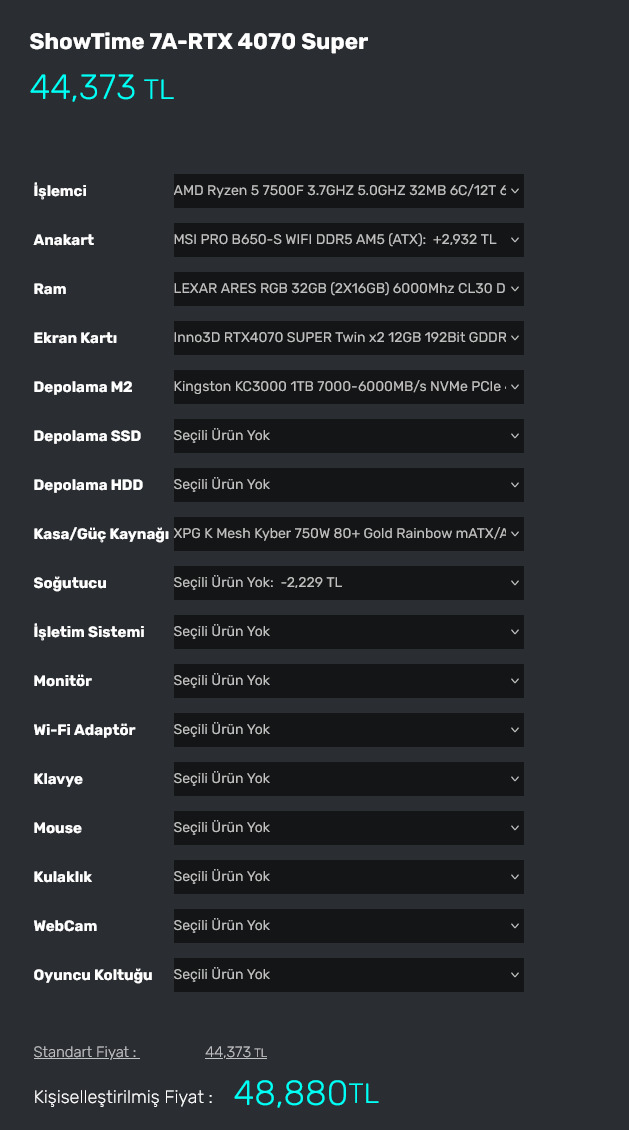
Task: Click the ShowTime 7A-RTX 4070 Super title
Action: (x=198, y=42)
